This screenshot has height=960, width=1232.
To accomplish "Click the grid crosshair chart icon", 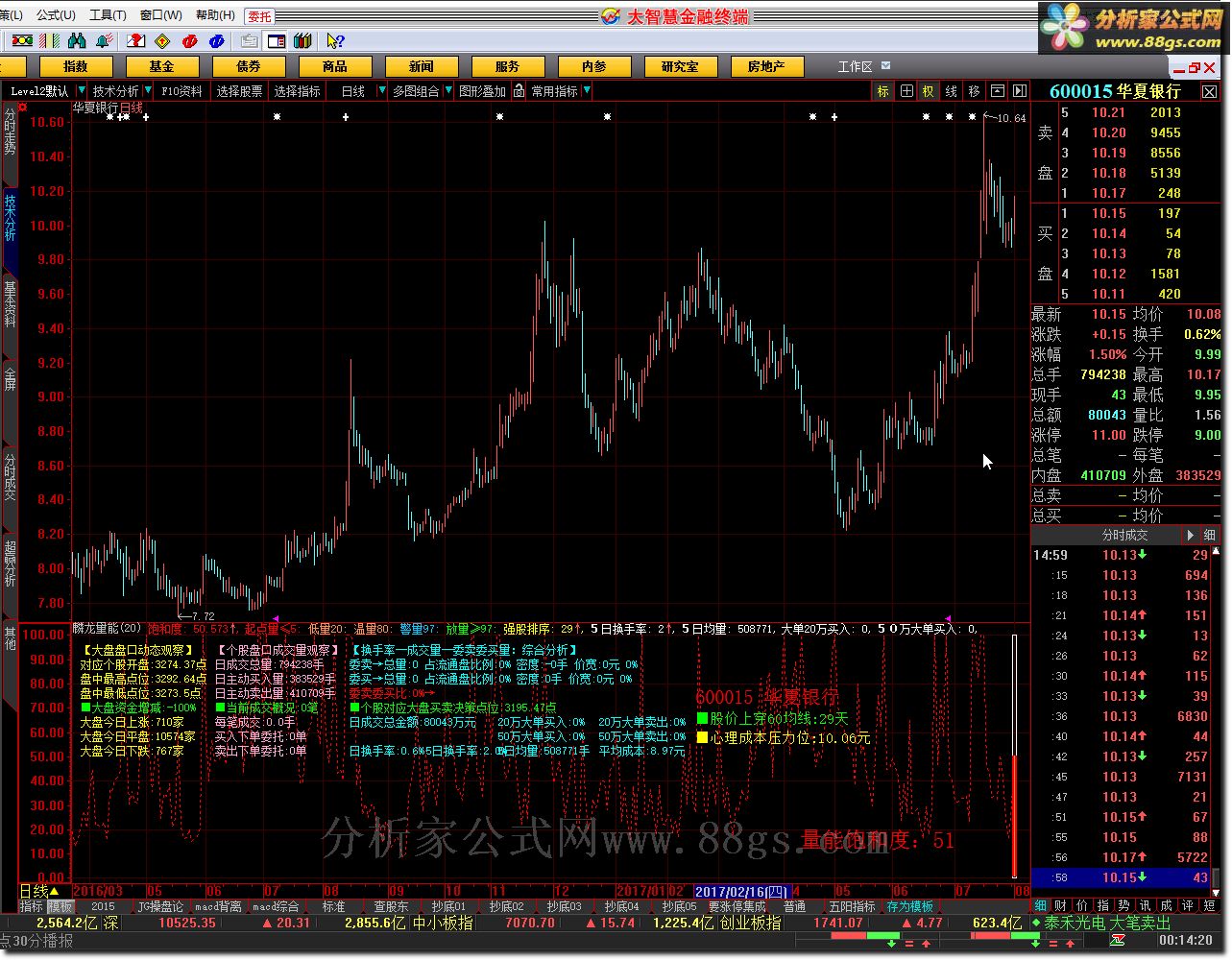I will (x=906, y=91).
